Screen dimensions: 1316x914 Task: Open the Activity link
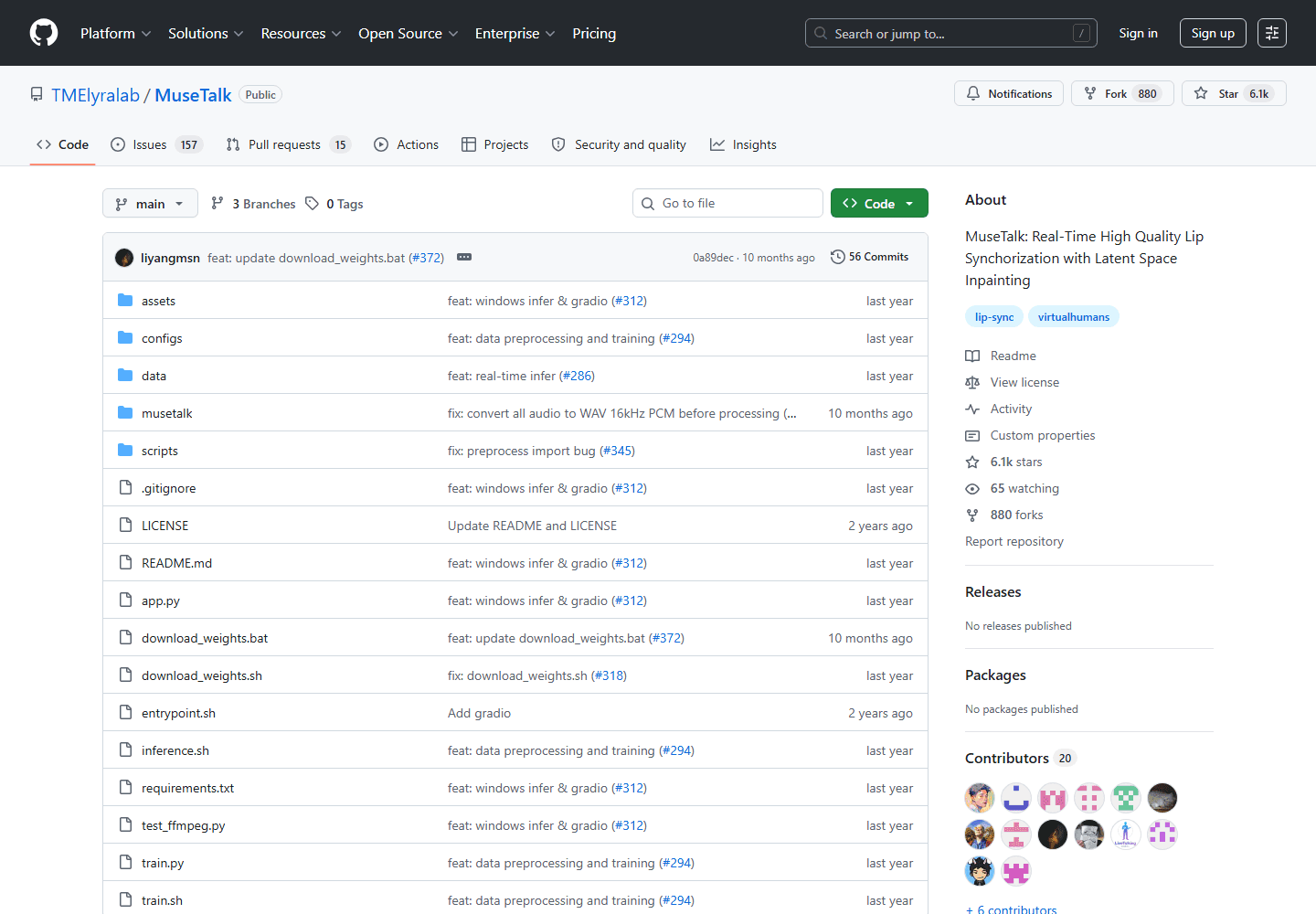tap(999, 409)
